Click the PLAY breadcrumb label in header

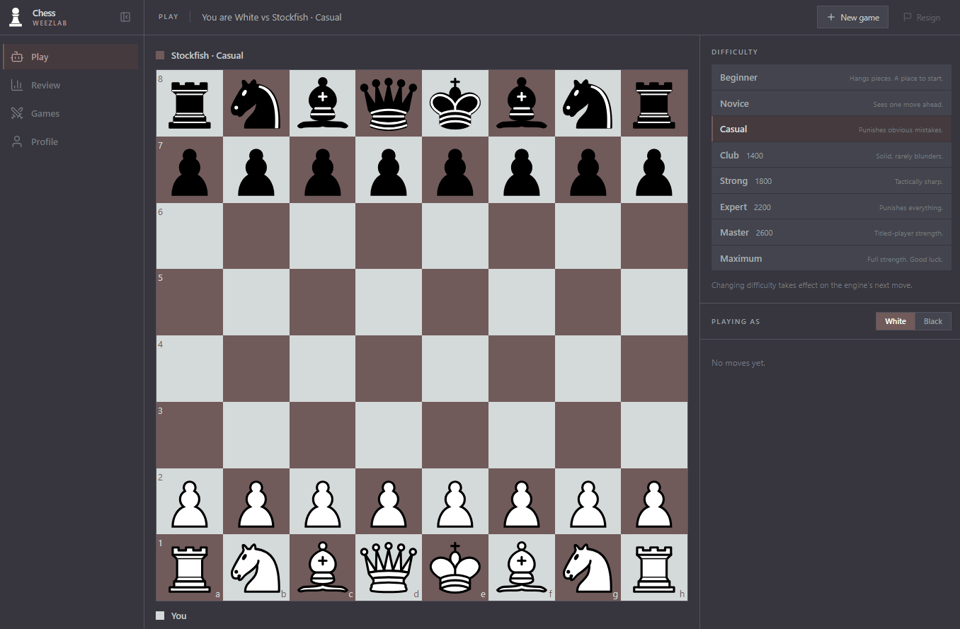click(x=168, y=17)
